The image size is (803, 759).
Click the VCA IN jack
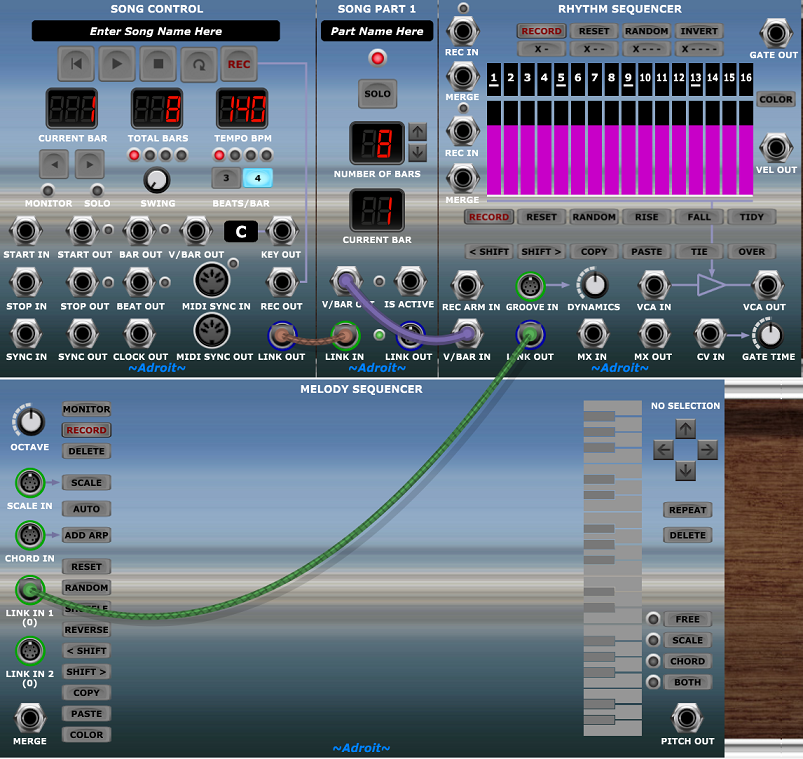[x=654, y=285]
